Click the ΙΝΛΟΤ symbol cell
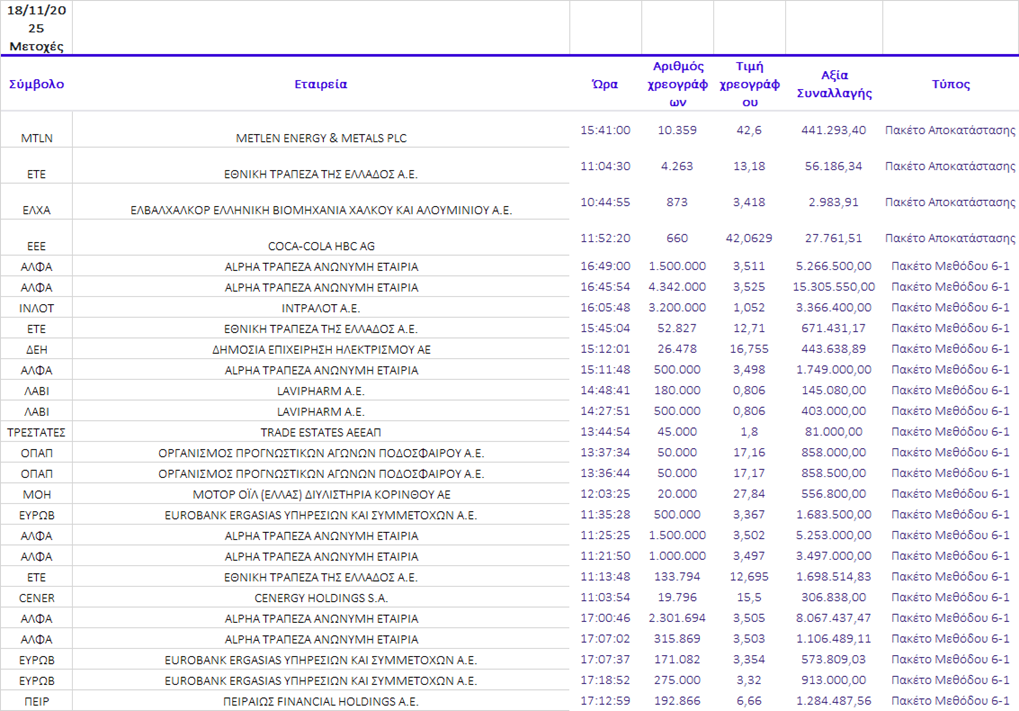 pyautogui.click(x=36, y=308)
